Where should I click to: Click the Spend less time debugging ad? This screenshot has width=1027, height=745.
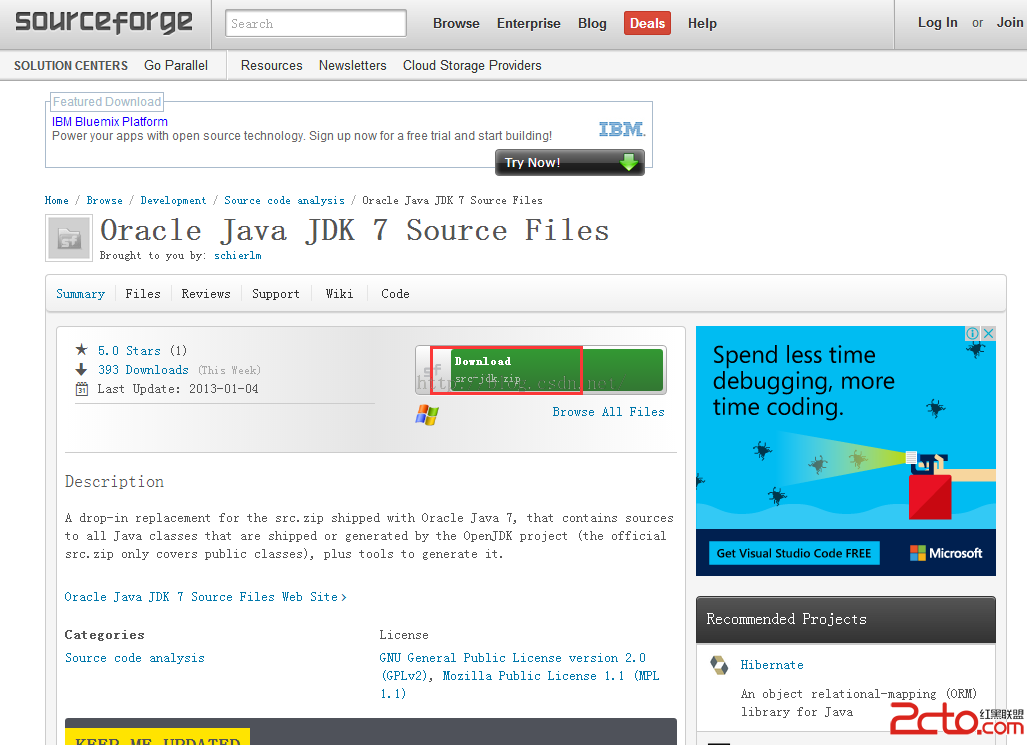[846, 451]
